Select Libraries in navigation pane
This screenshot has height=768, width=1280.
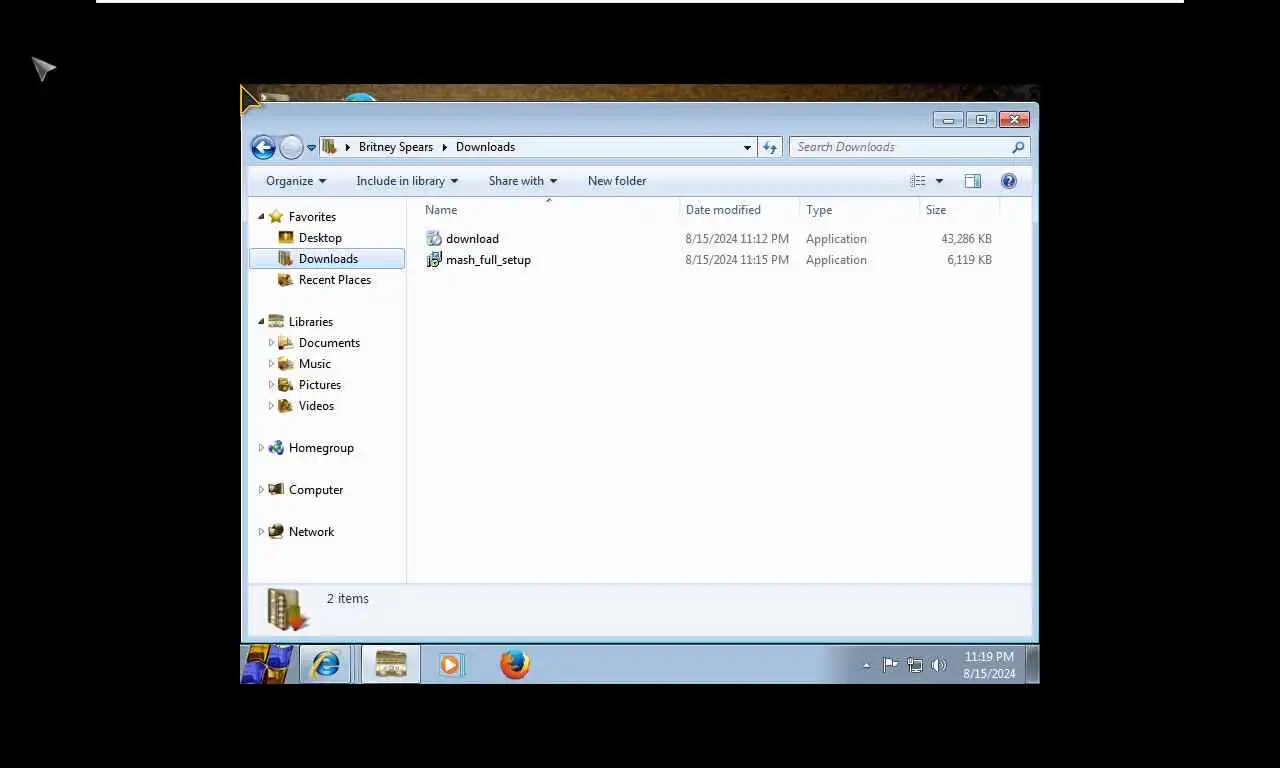(310, 322)
